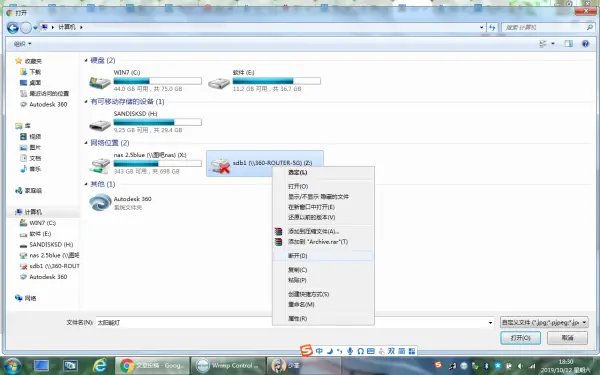Toggle the preview pane icon
Screen dimensions: 600x375
[569, 44]
